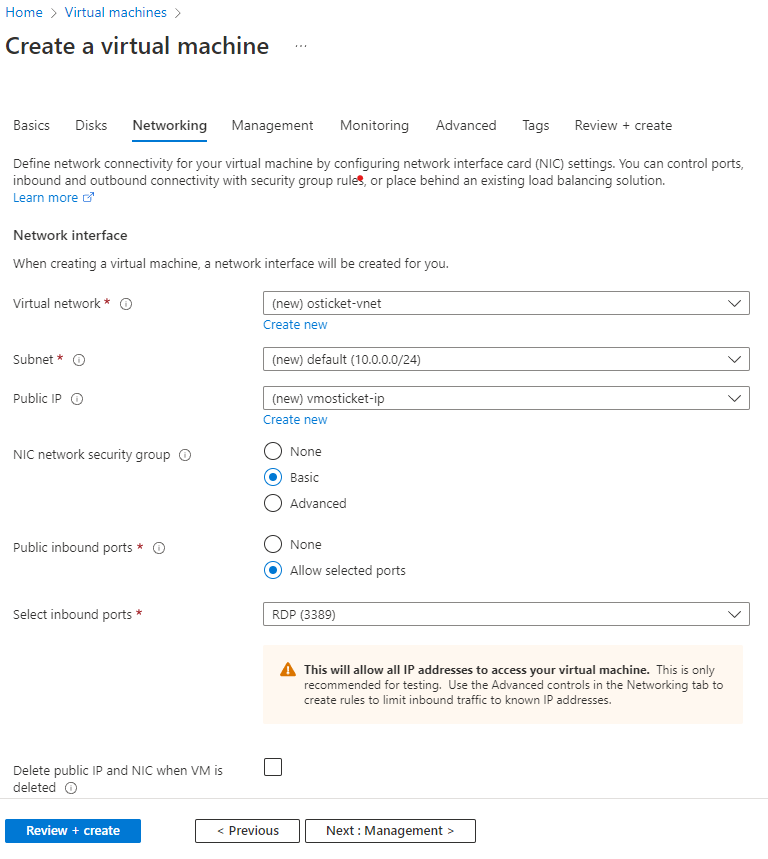Image resolution: width=768 pixels, height=859 pixels.
Task: Click the Review + create button
Action: (x=73, y=831)
